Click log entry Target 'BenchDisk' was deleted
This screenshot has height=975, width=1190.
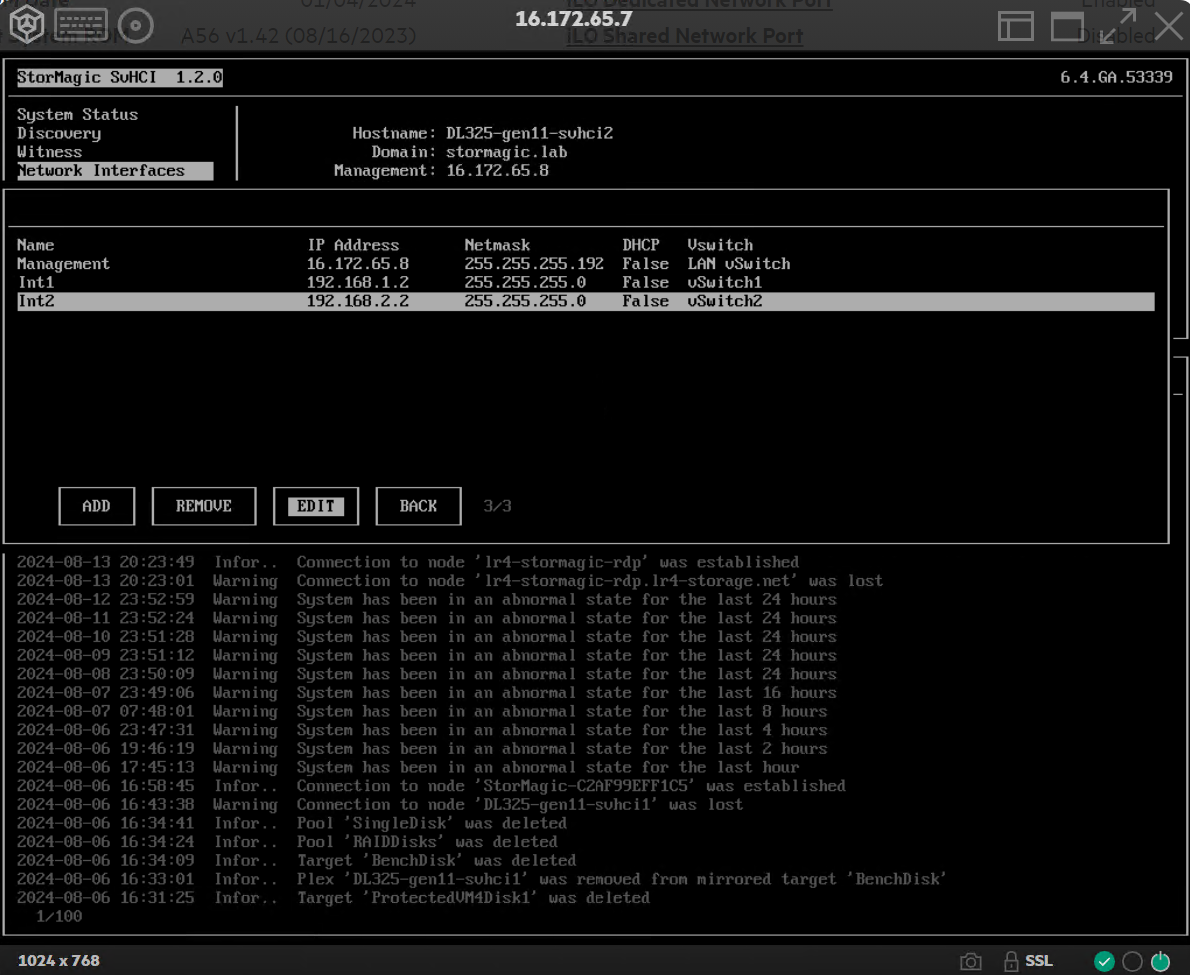pos(296,860)
